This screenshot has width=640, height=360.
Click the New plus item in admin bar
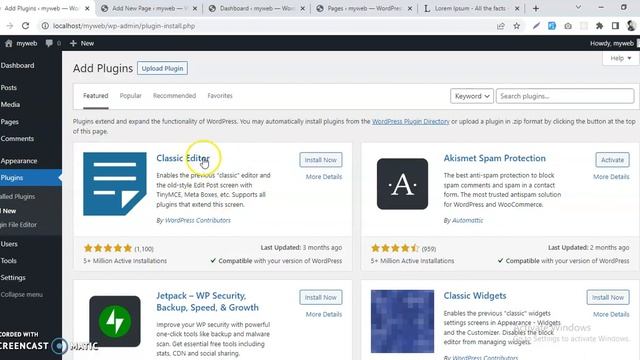(x=82, y=43)
